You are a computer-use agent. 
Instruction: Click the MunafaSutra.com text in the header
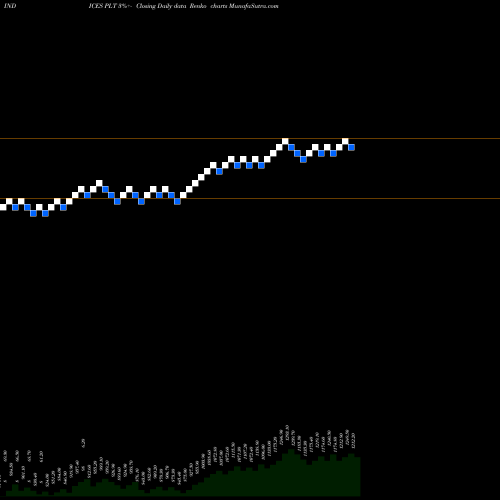point(254,6)
